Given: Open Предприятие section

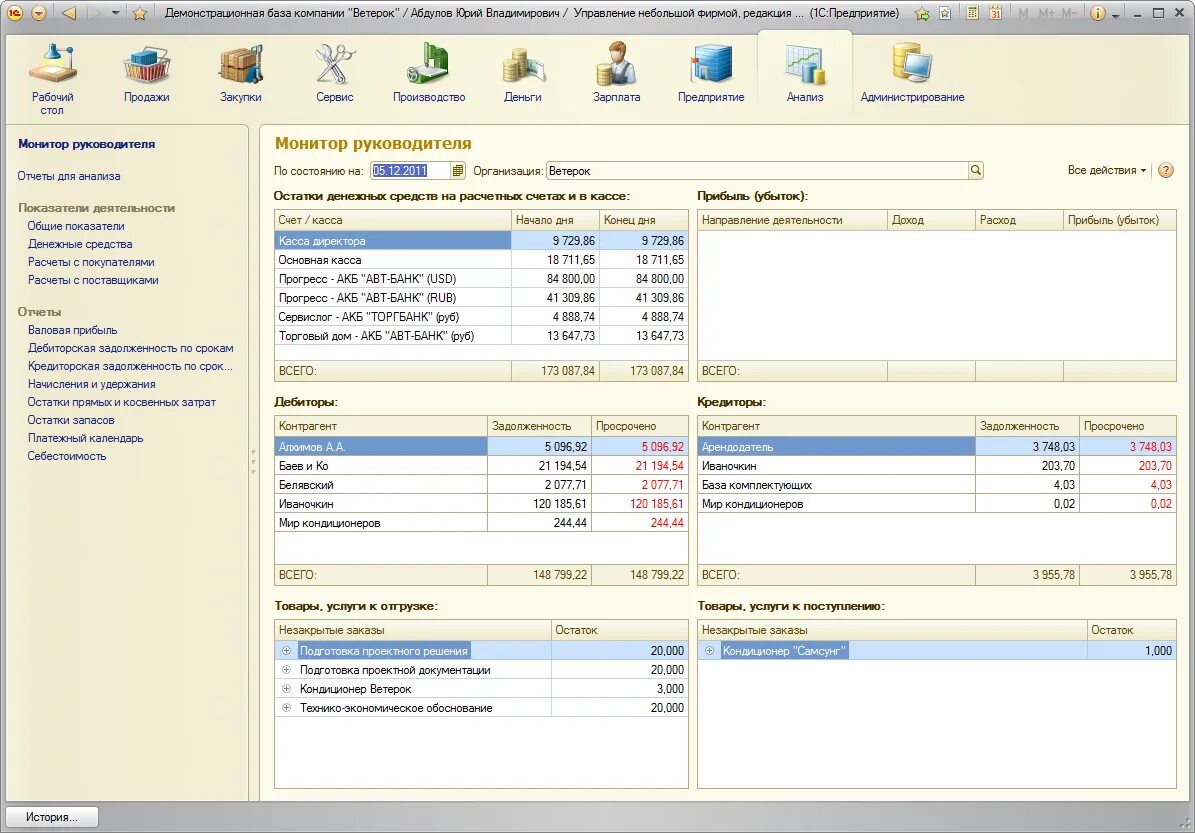Looking at the screenshot, I should coord(711,73).
